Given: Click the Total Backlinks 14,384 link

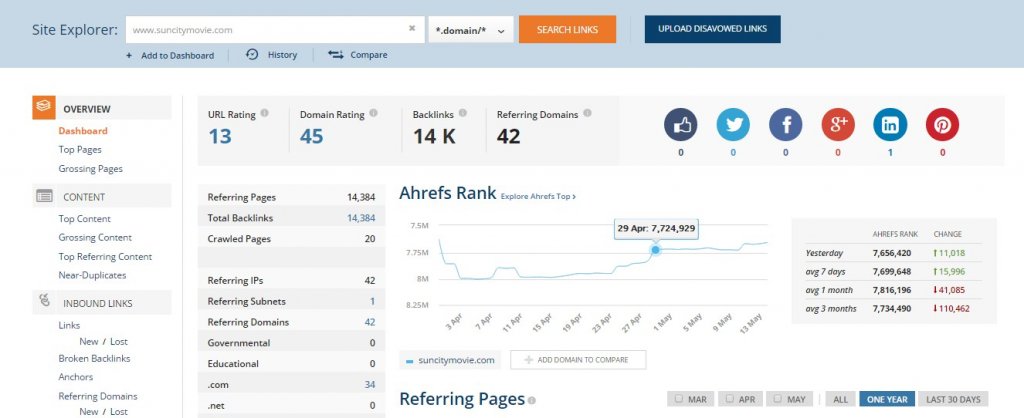Looking at the screenshot, I should click(361, 218).
